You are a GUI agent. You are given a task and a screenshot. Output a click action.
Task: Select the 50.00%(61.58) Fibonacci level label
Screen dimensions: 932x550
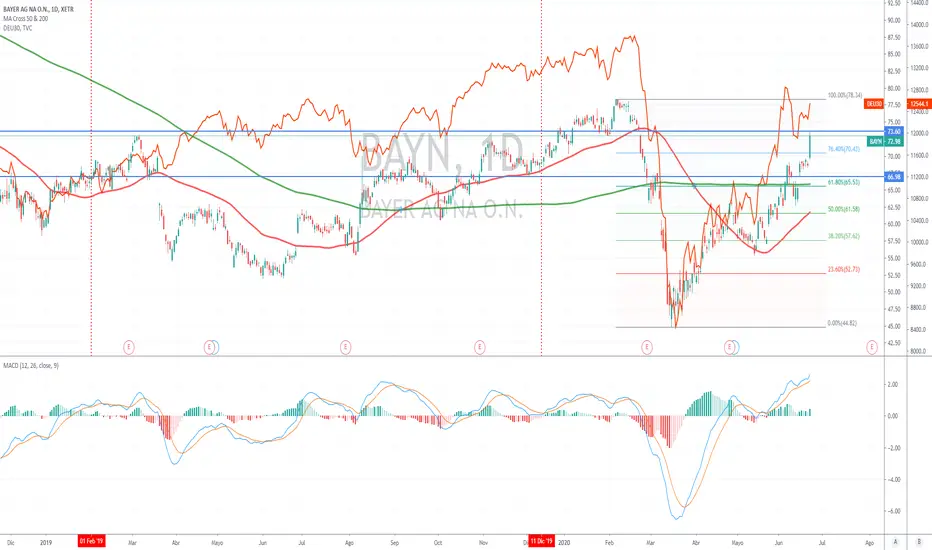843,209
